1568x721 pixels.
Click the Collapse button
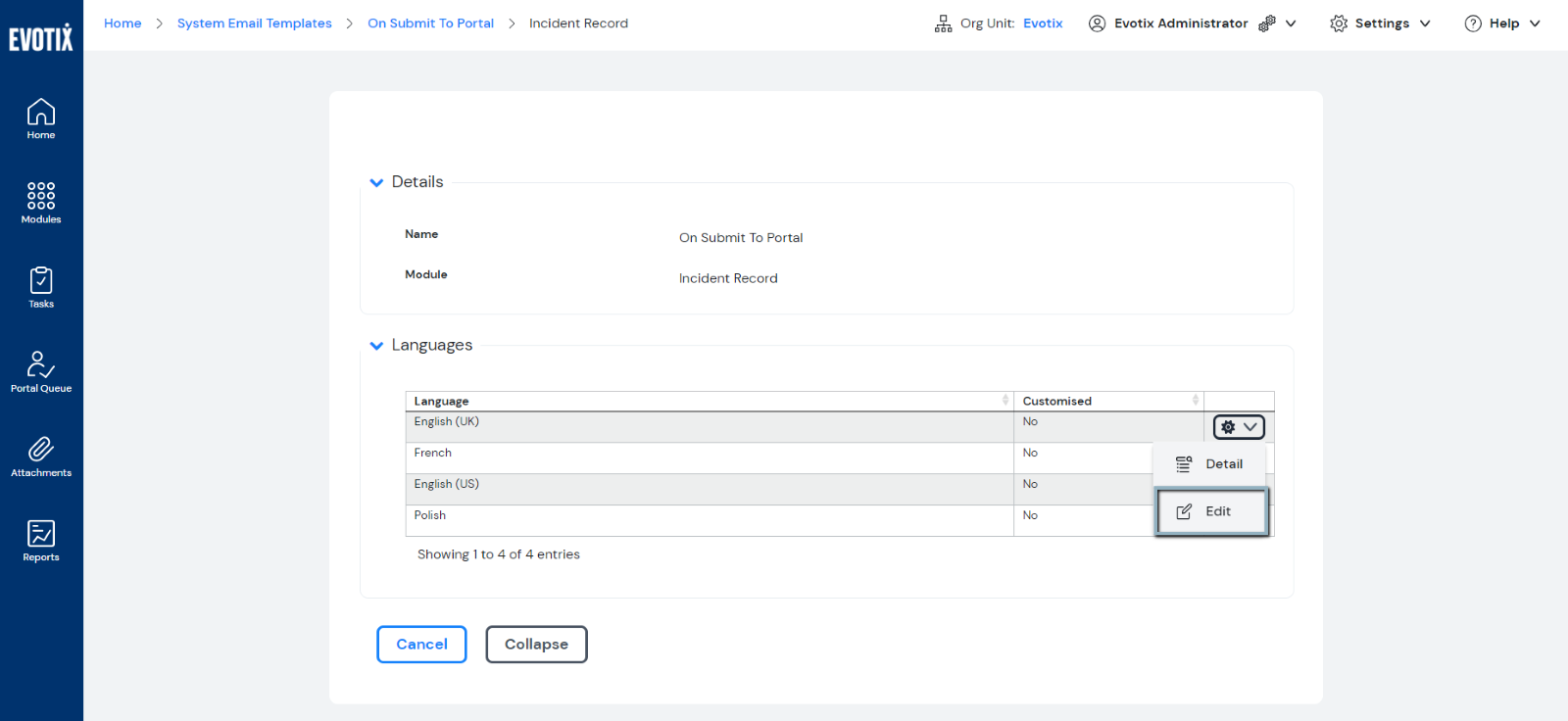point(536,645)
